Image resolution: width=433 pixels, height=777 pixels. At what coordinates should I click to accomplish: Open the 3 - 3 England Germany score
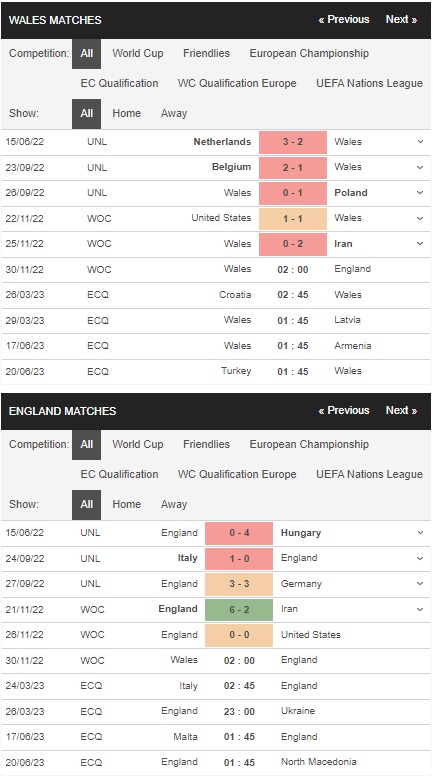239,584
